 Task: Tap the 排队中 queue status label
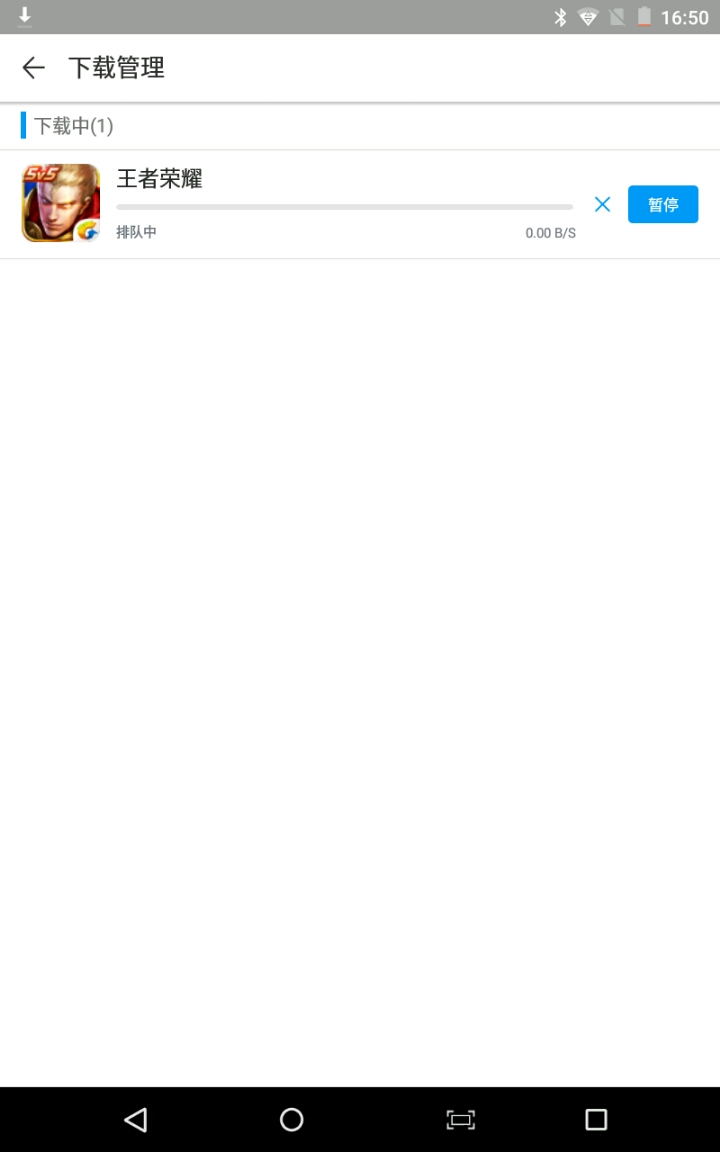point(137,232)
